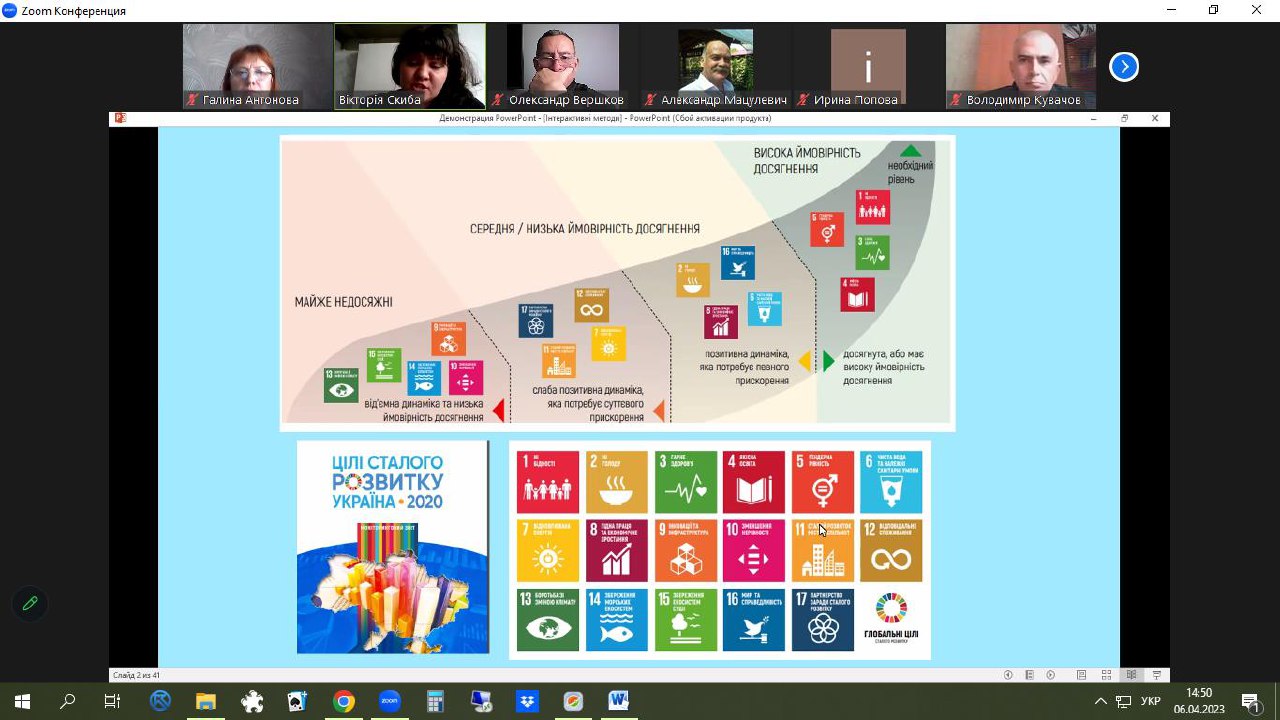
Task: Launch Google Chrome from the taskbar
Action: [344, 701]
